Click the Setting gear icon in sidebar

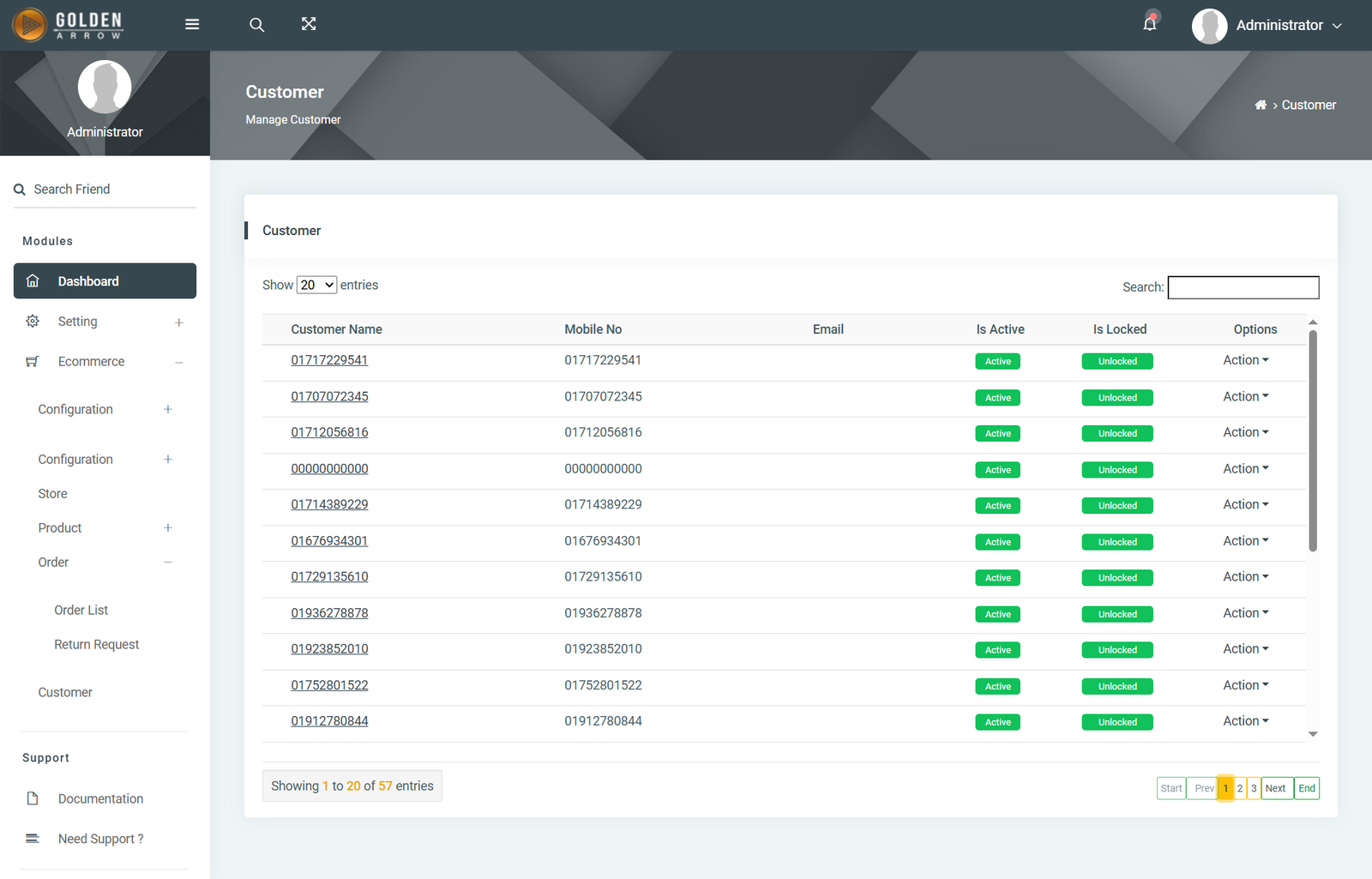pyautogui.click(x=33, y=322)
